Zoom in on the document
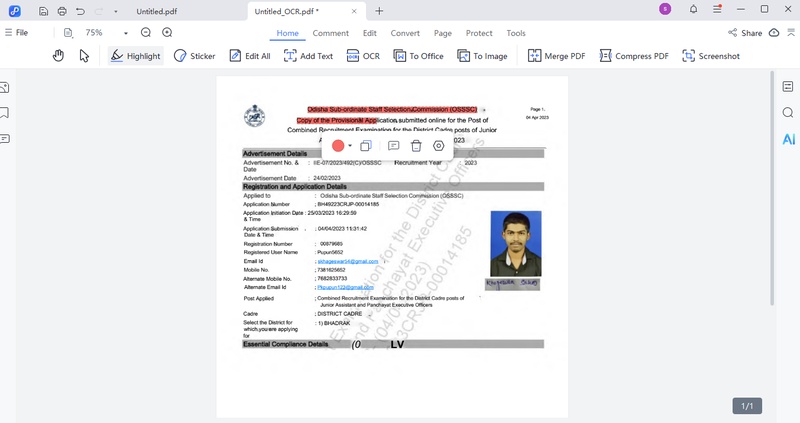 point(167,33)
